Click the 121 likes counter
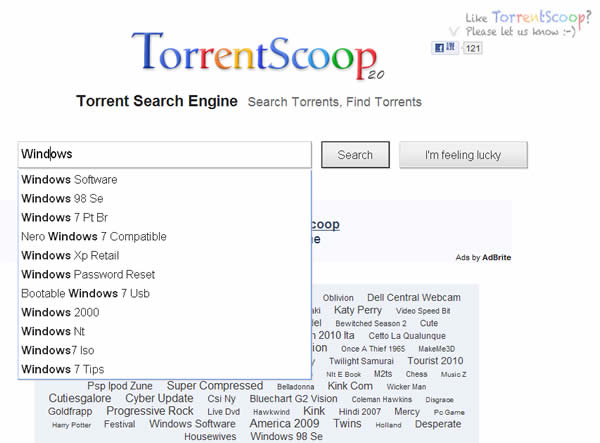 [473, 49]
